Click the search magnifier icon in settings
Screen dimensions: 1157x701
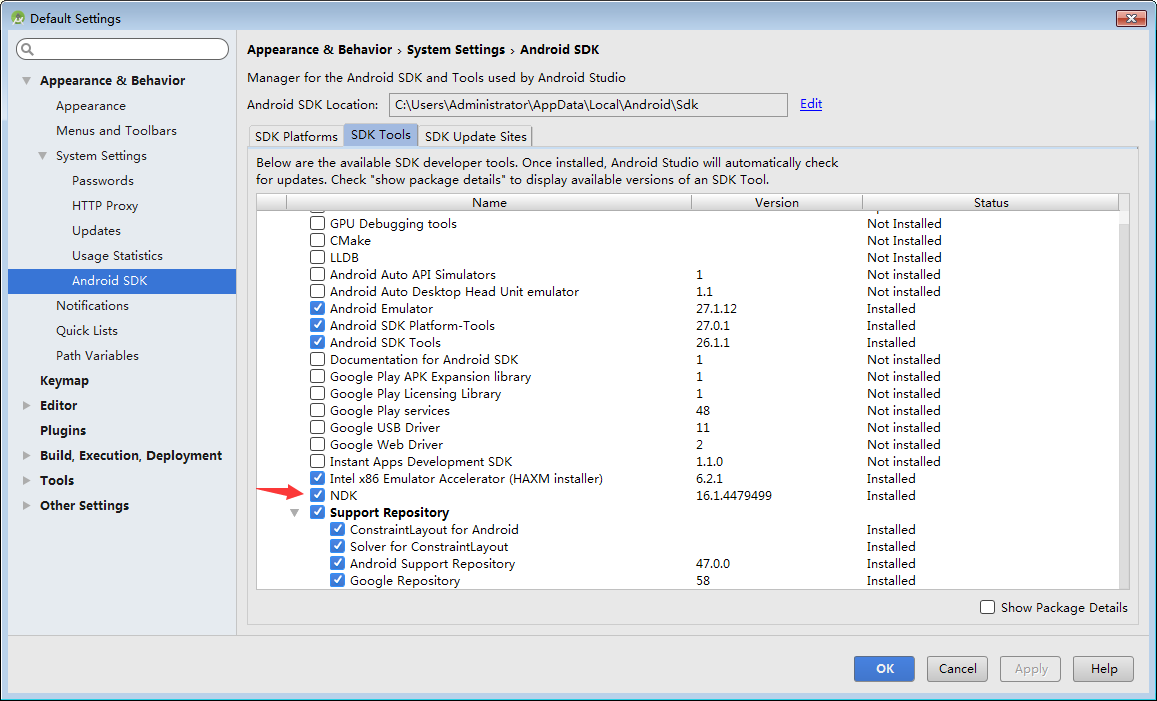point(27,49)
